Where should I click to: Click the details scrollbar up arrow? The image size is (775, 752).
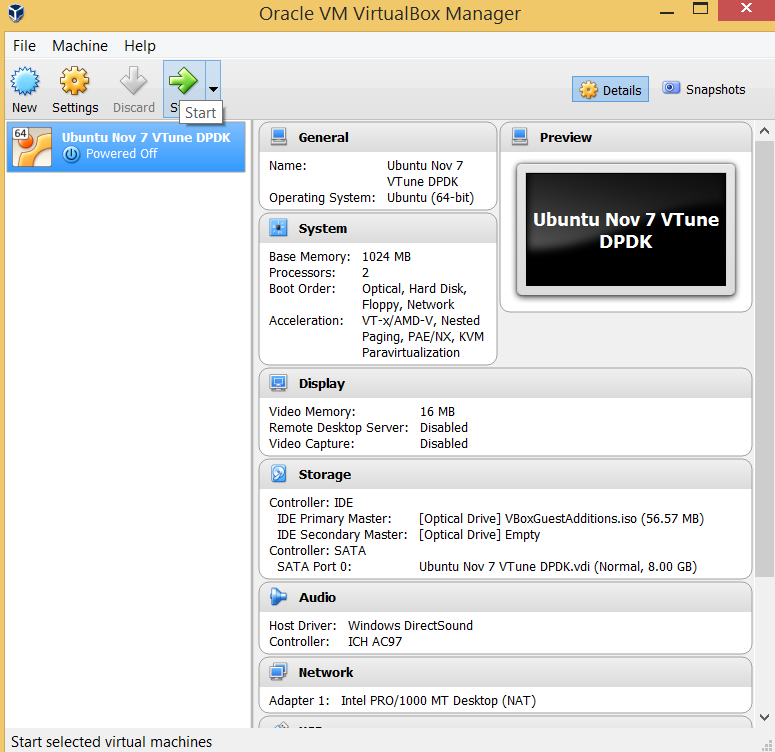point(764,131)
